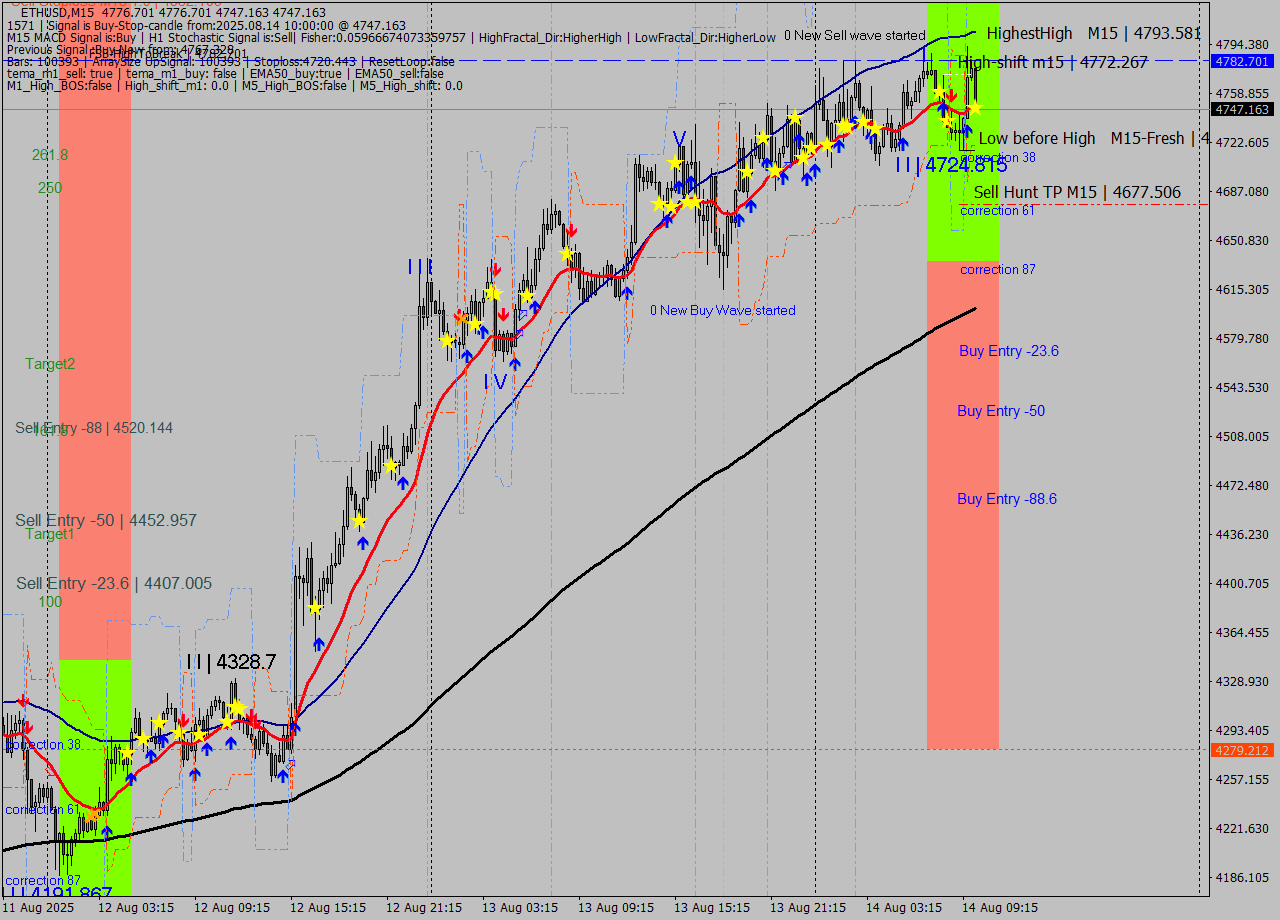Click the orange 4279.212 price tag
Screen dimensions: 1280x920
[x=1241, y=750]
